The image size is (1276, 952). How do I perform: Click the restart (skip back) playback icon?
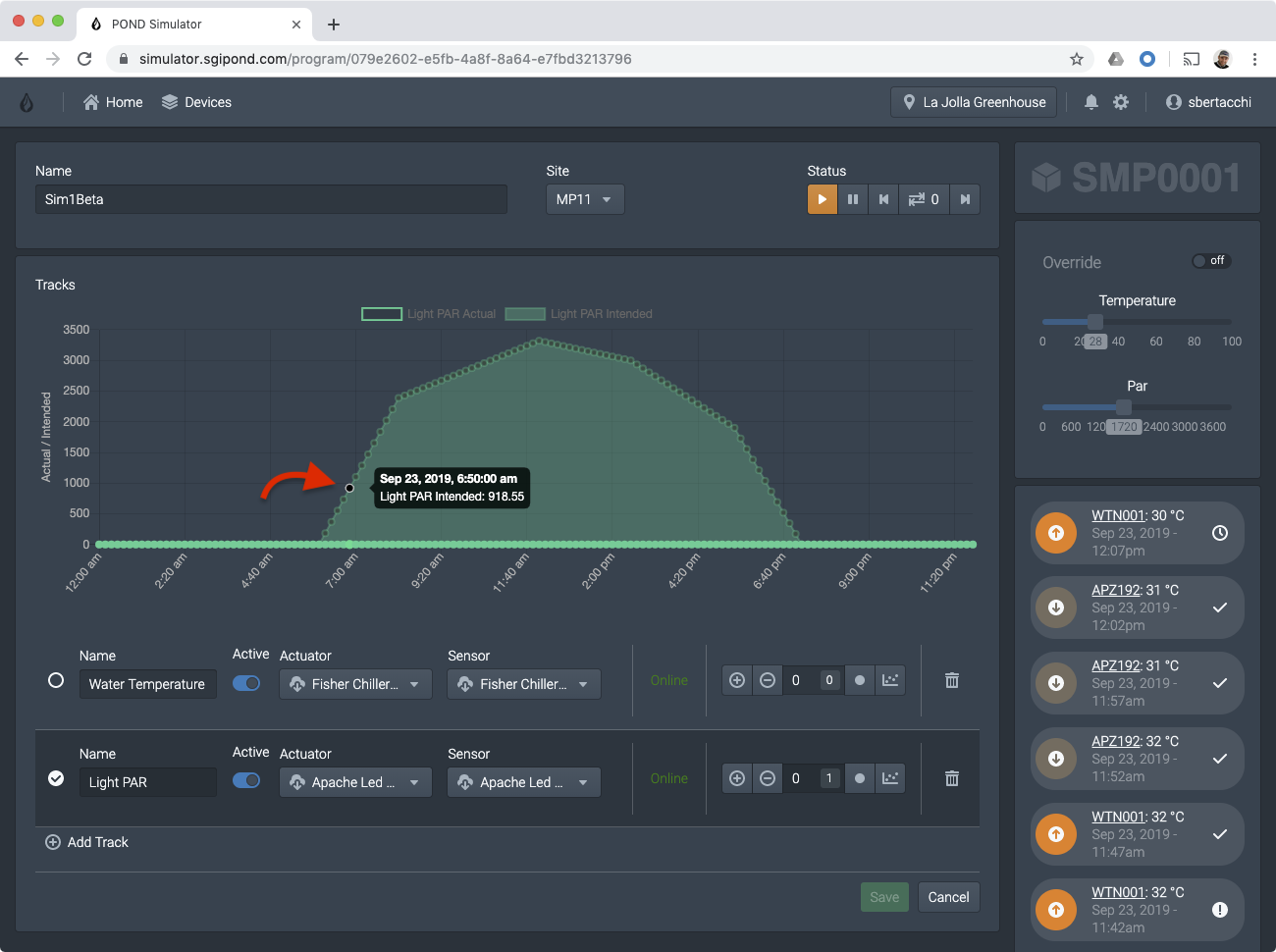(882, 198)
